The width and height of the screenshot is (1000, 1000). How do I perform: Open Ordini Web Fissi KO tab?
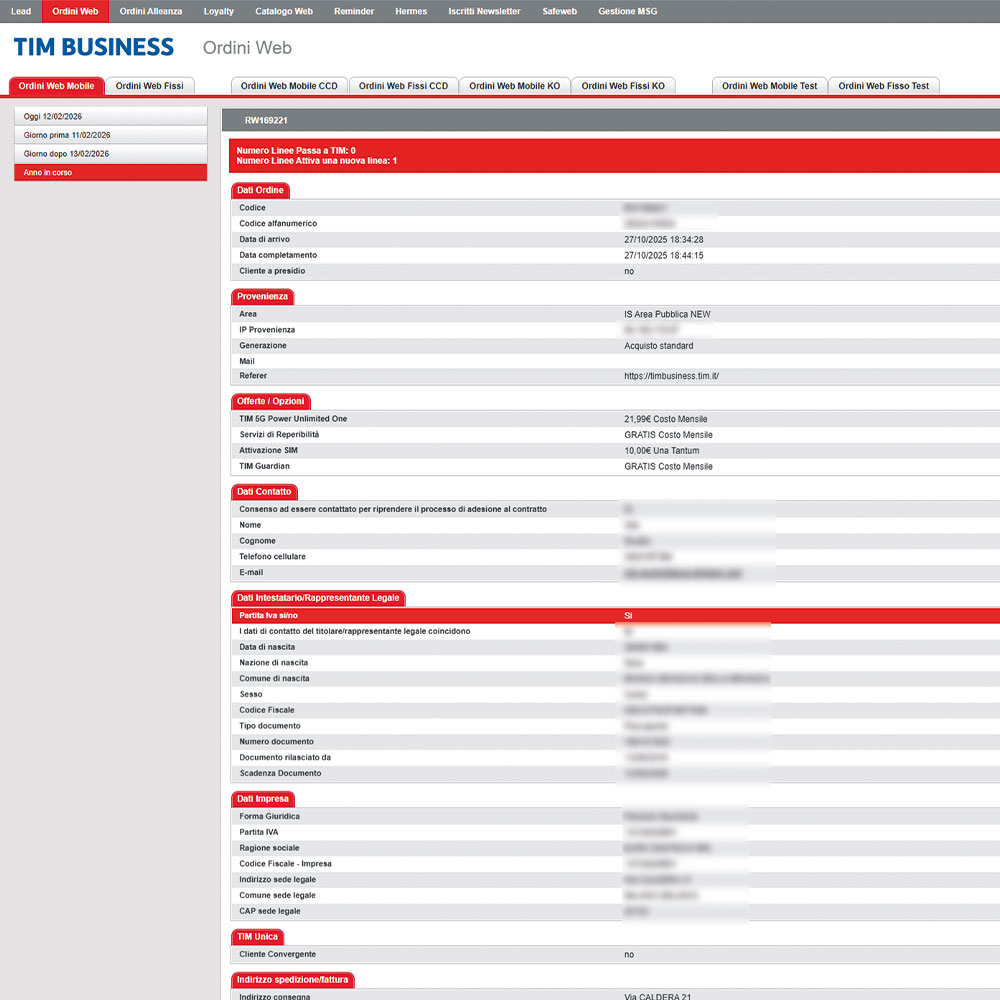point(623,86)
